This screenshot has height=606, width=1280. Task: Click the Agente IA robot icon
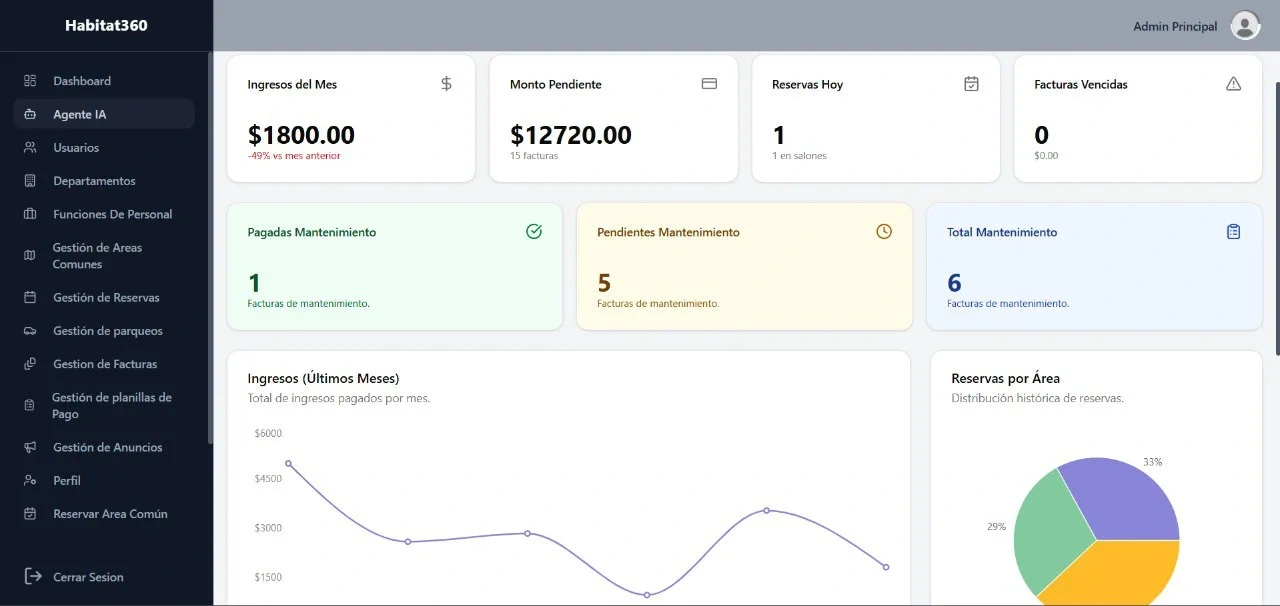(30, 115)
